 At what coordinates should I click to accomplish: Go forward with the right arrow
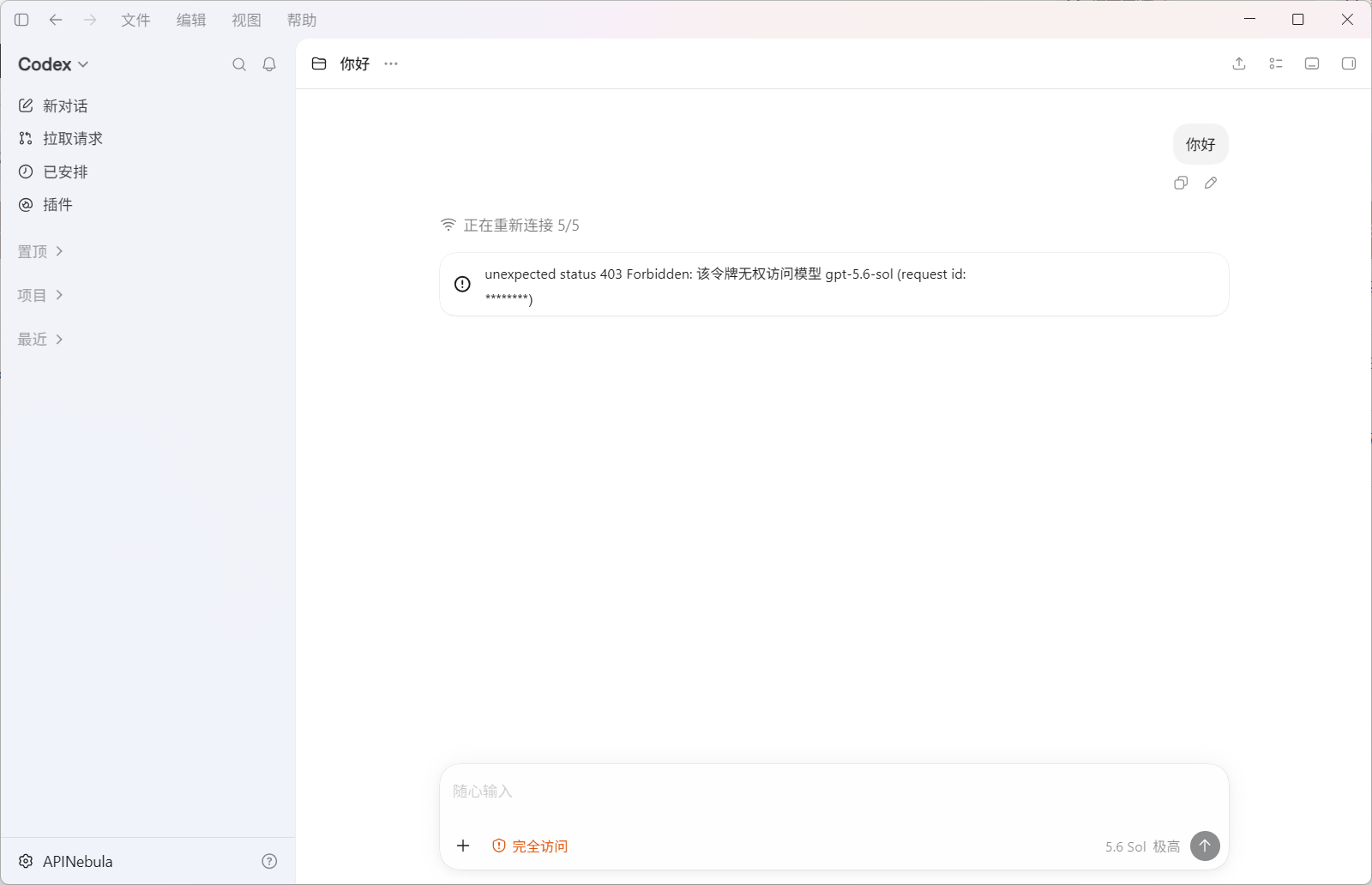tap(90, 20)
